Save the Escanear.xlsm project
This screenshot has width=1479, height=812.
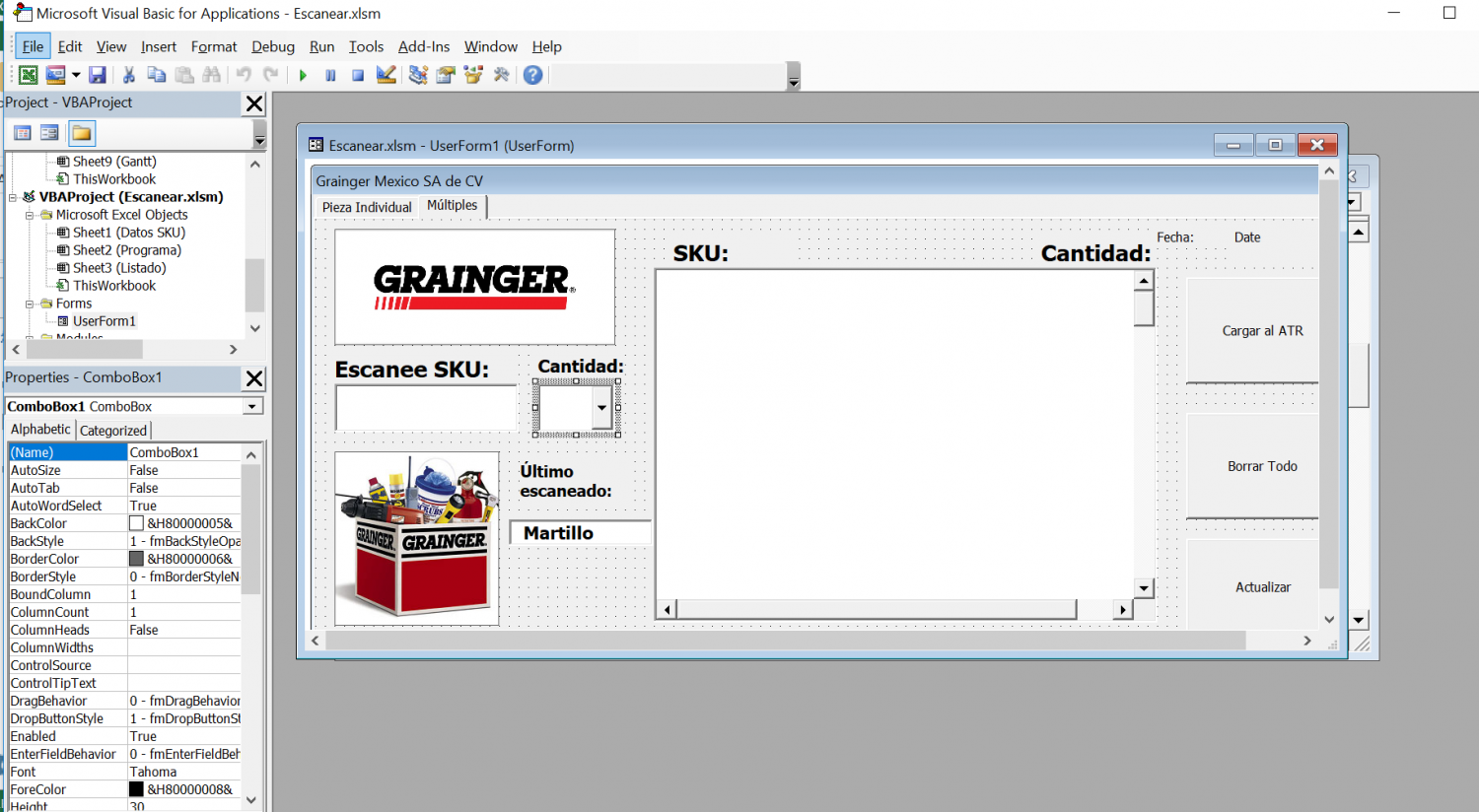pos(97,75)
